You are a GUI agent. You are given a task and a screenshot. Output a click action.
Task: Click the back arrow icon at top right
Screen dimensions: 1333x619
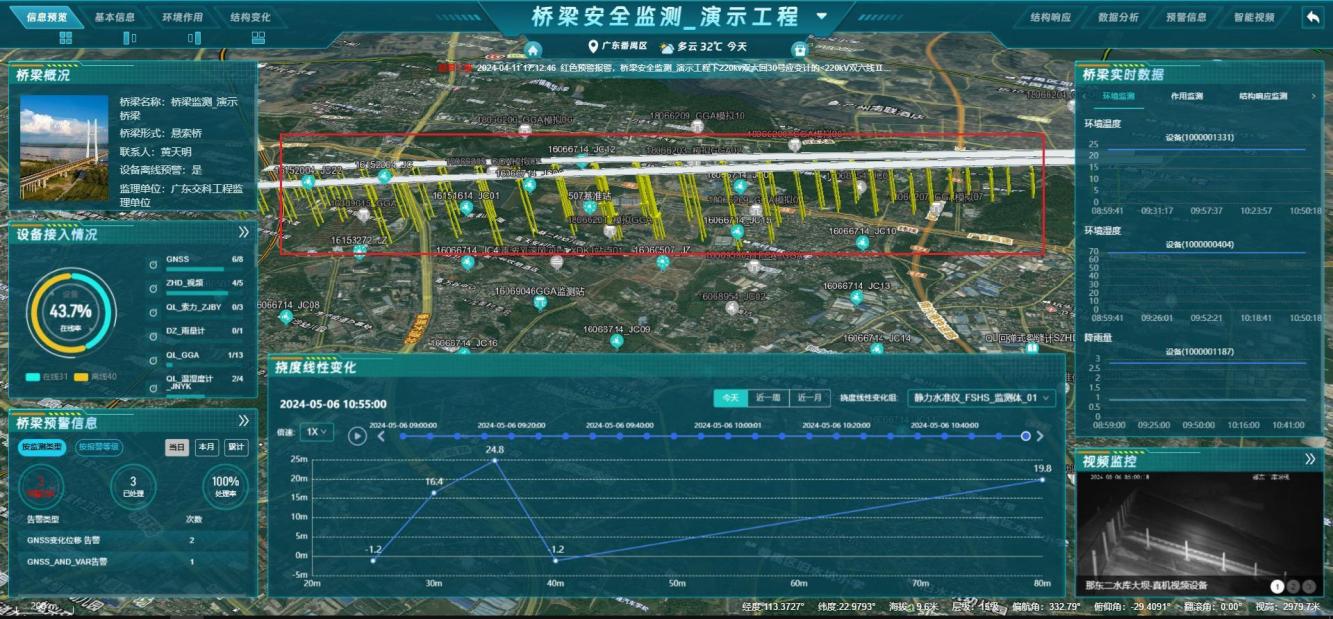point(1312,17)
